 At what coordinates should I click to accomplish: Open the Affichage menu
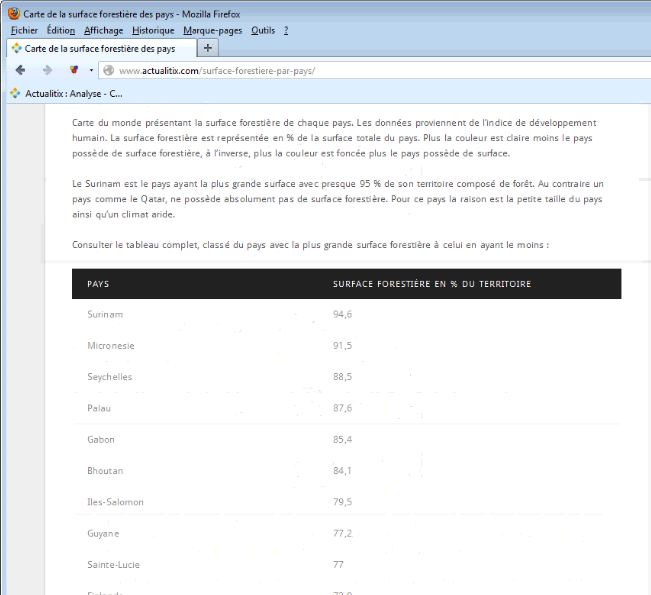coord(103,30)
